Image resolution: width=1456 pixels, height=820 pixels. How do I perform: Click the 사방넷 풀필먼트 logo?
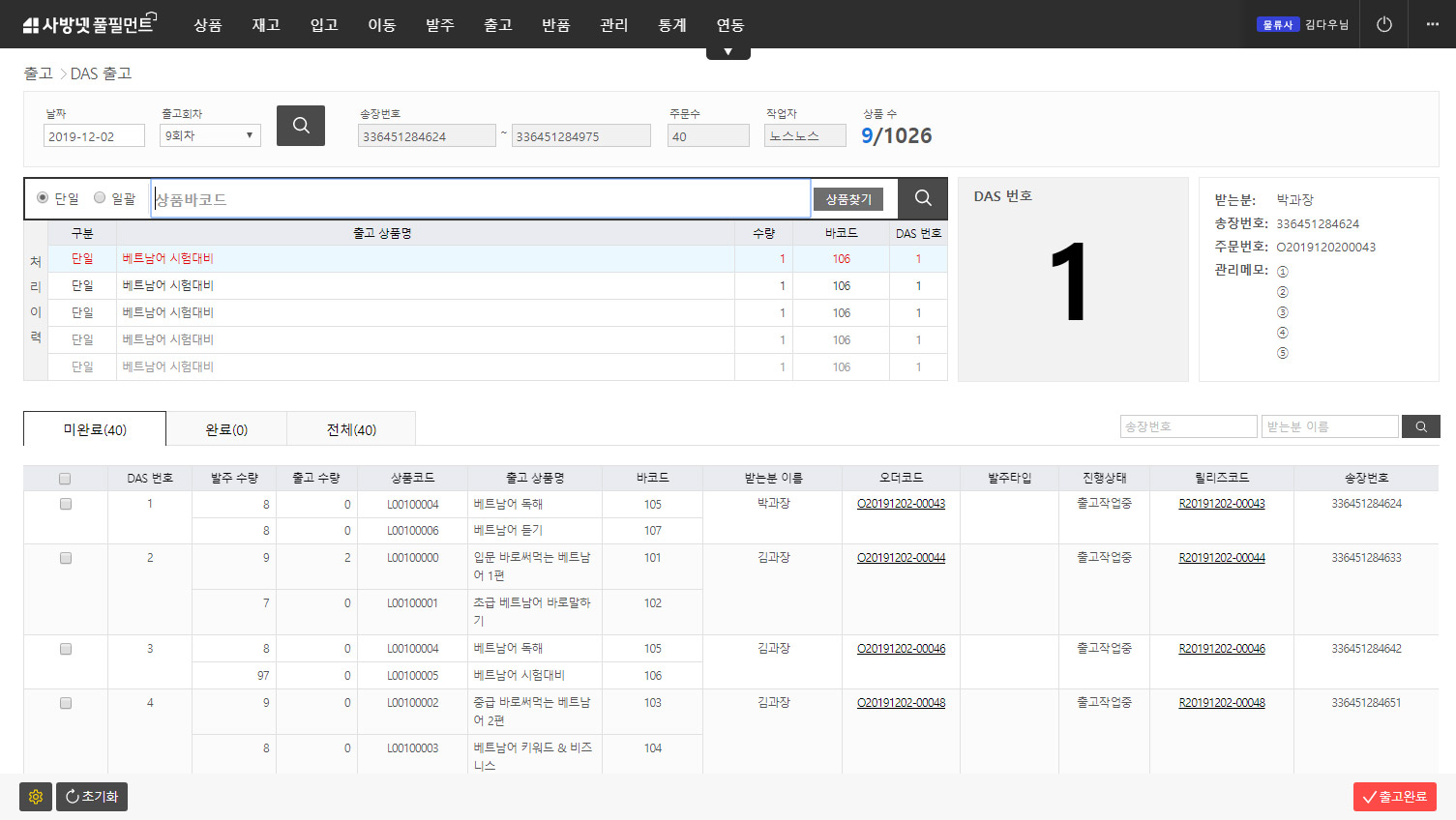click(x=89, y=24)
